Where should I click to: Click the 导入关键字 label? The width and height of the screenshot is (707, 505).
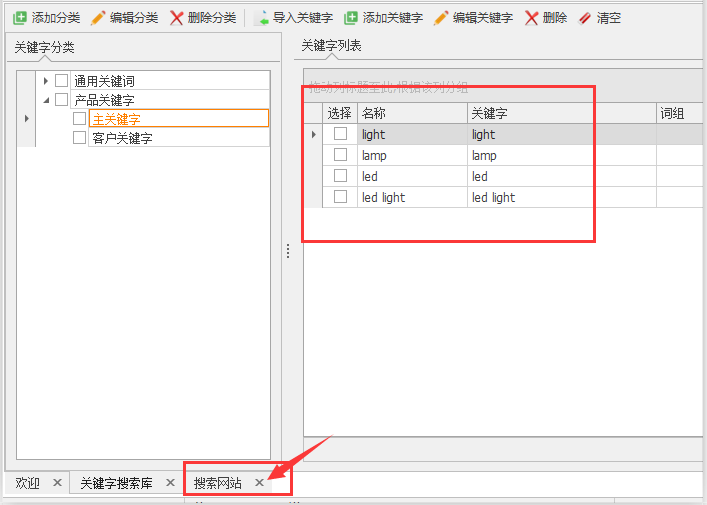pyautogui.click(x=303, y=18)
